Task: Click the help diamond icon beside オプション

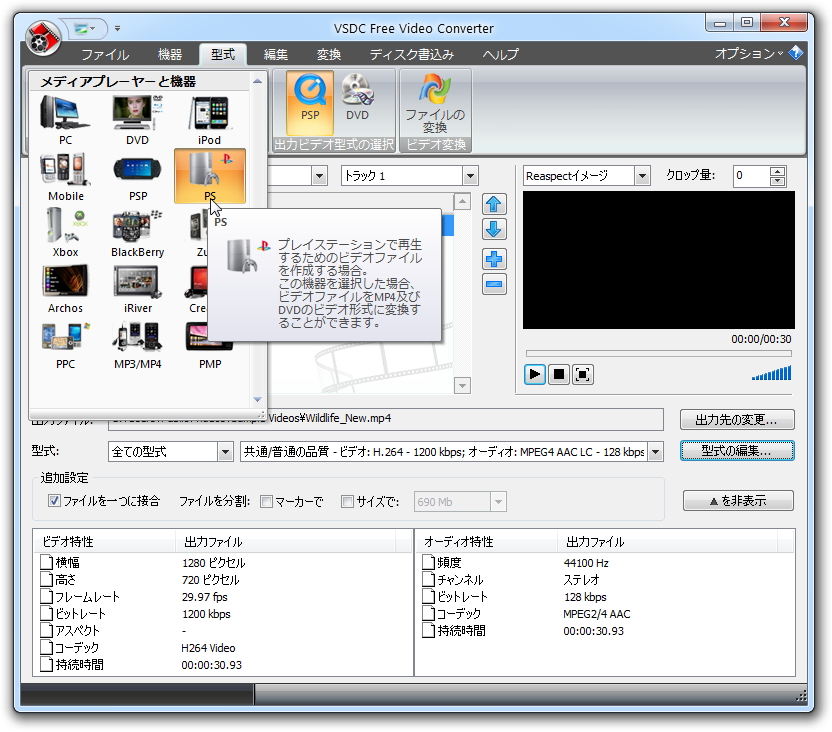Action: (x=796, y=53)
